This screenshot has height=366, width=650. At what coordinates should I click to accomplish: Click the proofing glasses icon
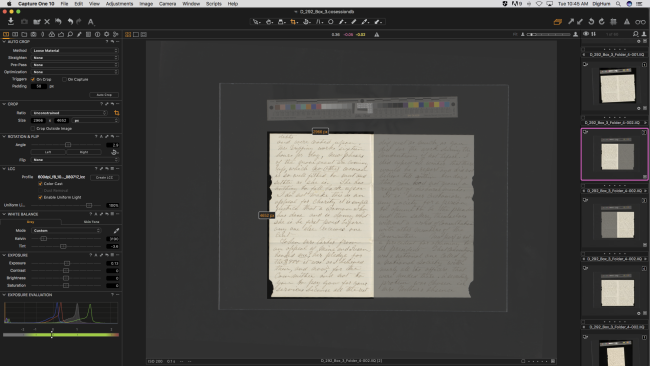pyautogui.click(x=640, y=22)
